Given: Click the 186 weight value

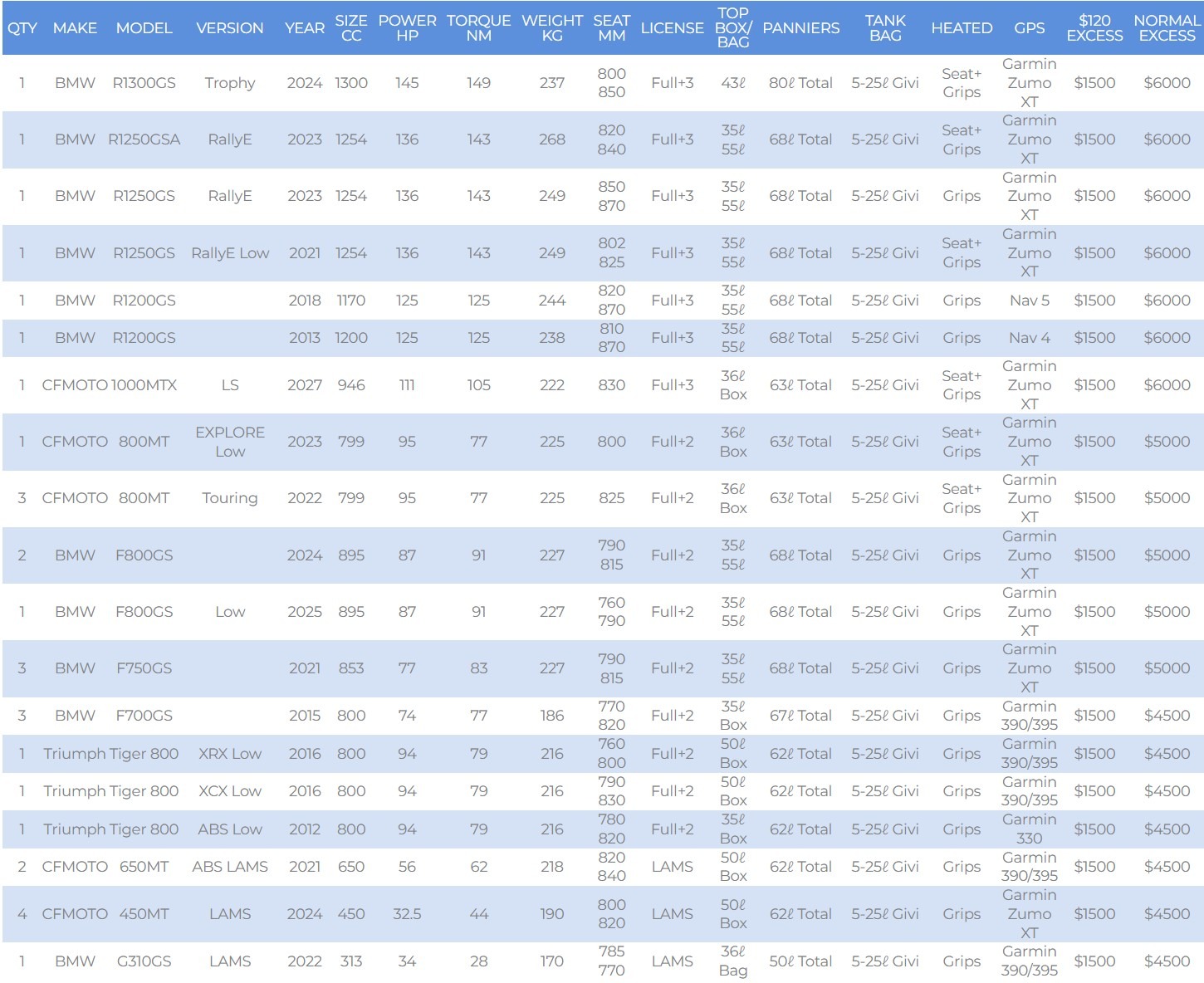Looking at the screenshot, I should tap(552, 716).
